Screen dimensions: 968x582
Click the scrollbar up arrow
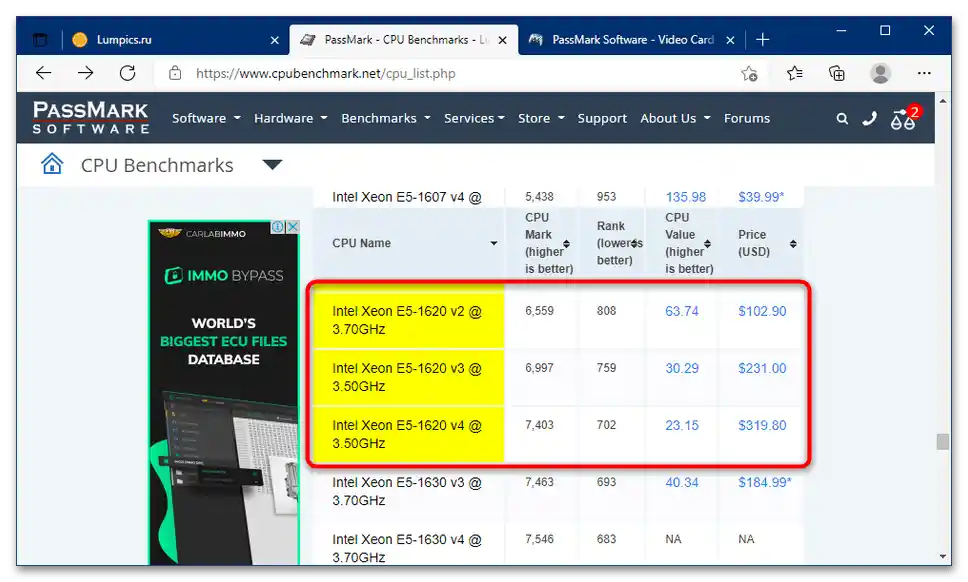tap(942, 101)
